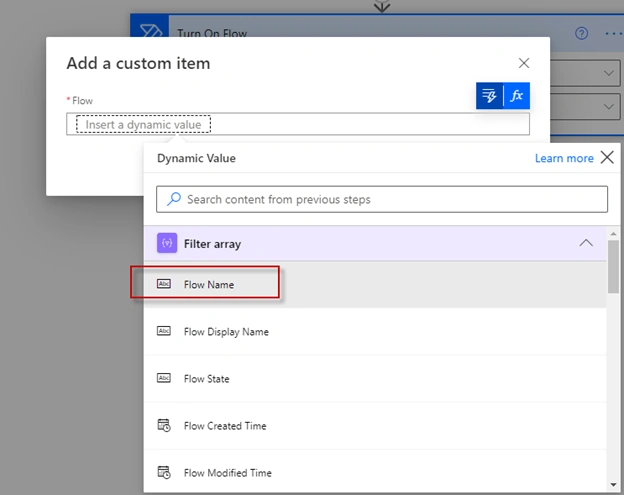624x495 pixels.
Task: Click the dynamic content lightning icon button
Action: point(489,96)
